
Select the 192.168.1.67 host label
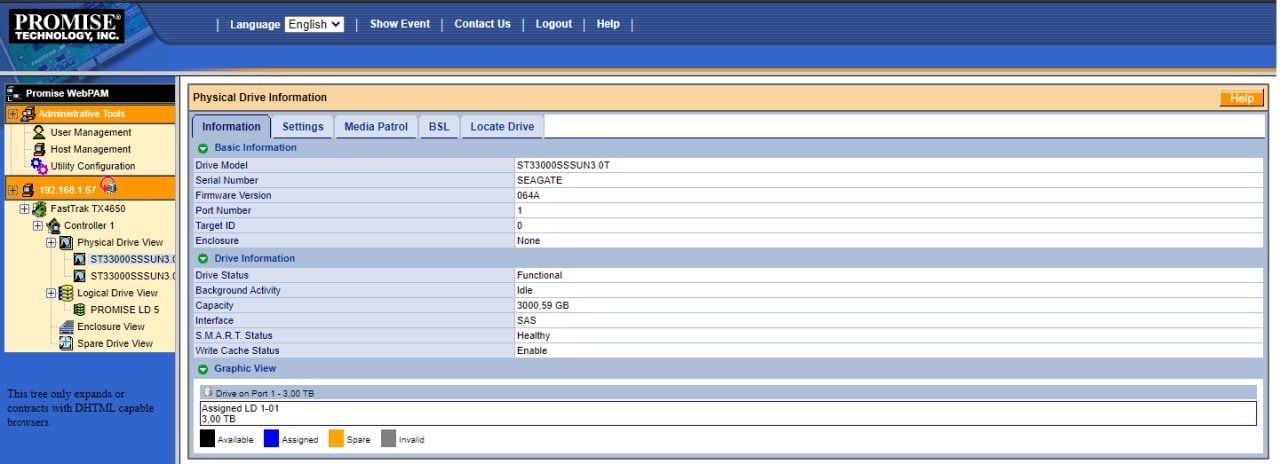[x=68, y=189]
